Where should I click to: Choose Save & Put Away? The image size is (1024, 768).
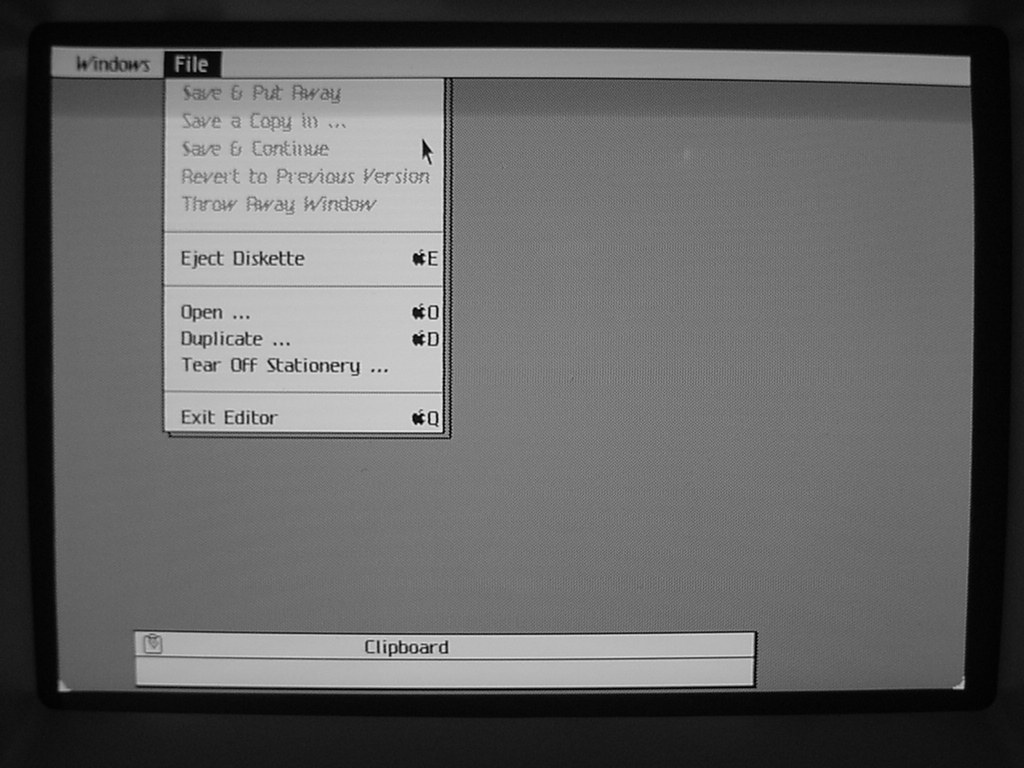click(261, 93)
